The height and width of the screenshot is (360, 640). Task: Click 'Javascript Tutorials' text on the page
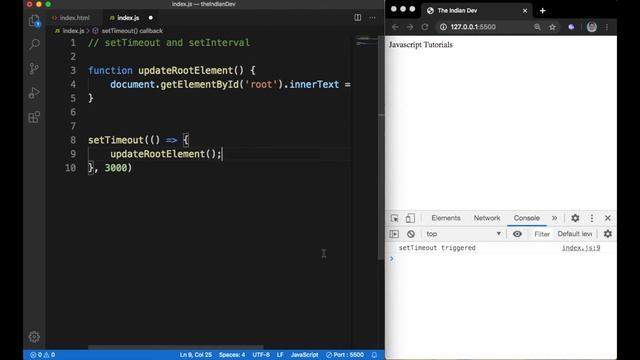pyautogui.click(x=420, y=44)
